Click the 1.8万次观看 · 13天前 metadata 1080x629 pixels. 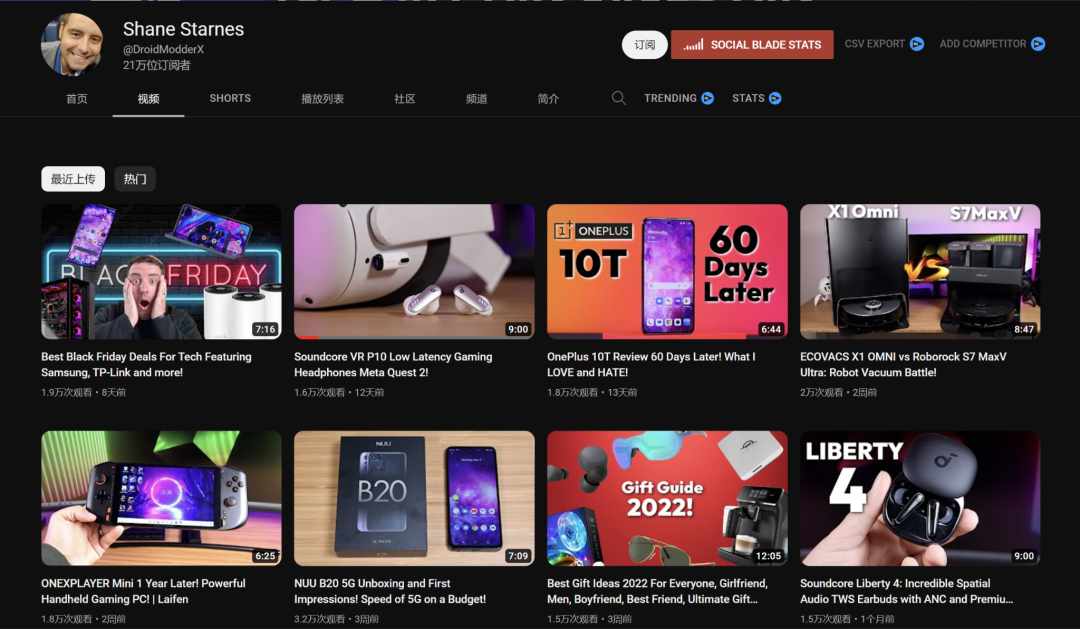(592, 393)
